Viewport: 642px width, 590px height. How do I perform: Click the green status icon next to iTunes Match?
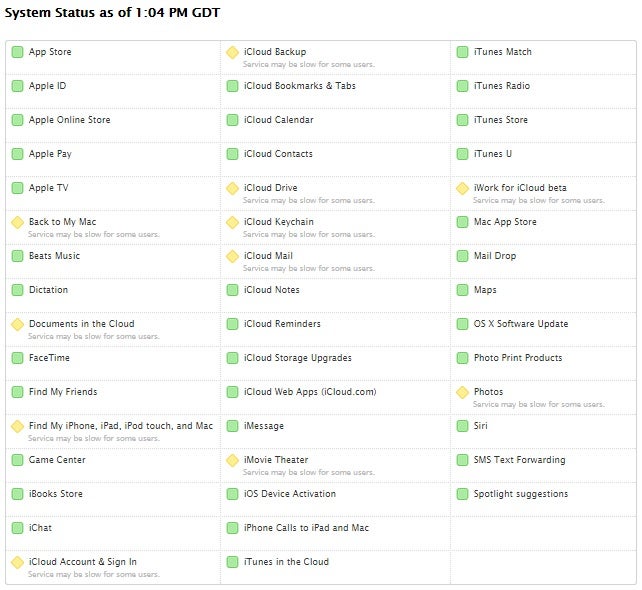click(x=462, y=52)
